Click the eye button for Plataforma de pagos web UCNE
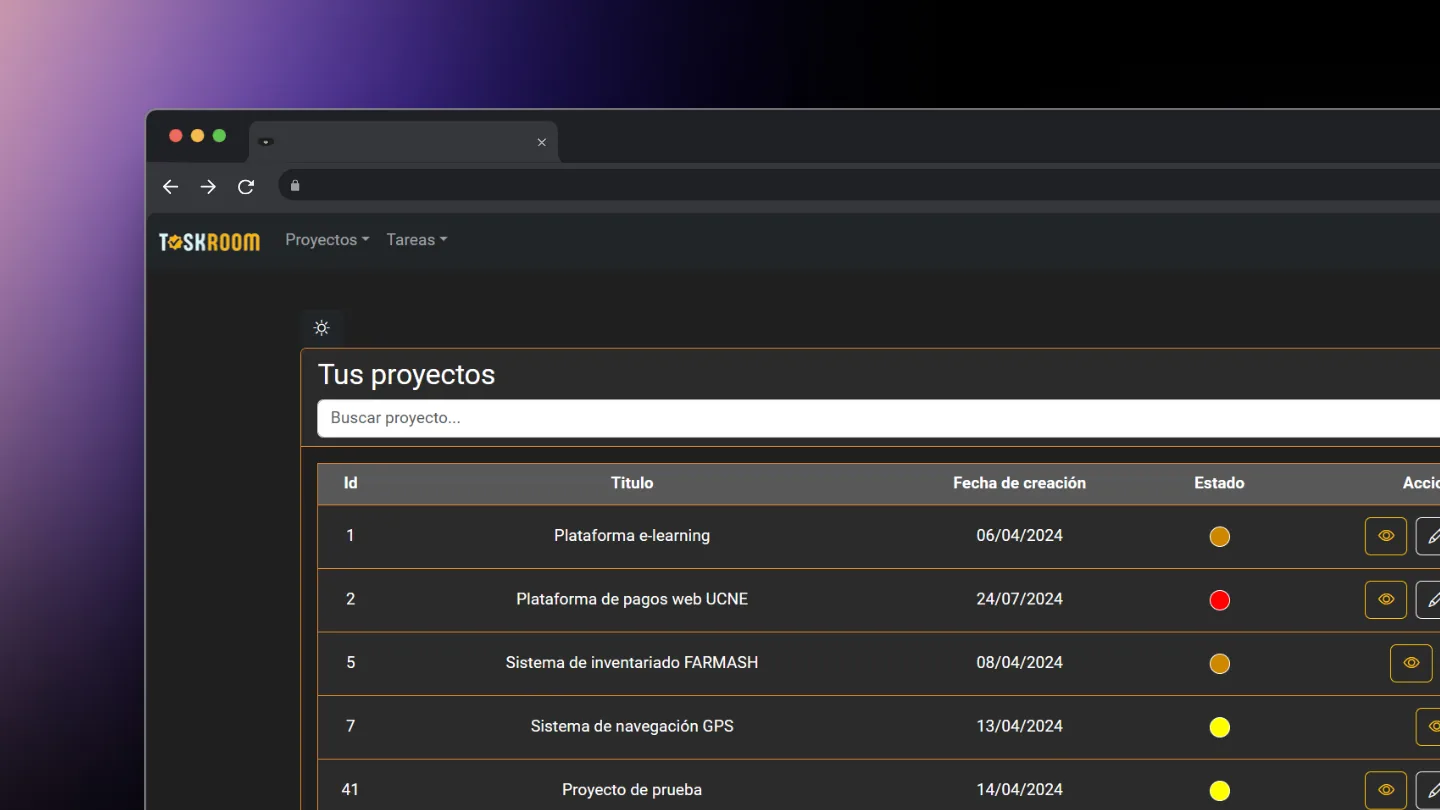This screenshot has height=810, width=1440. click(x=1386, y=600)
